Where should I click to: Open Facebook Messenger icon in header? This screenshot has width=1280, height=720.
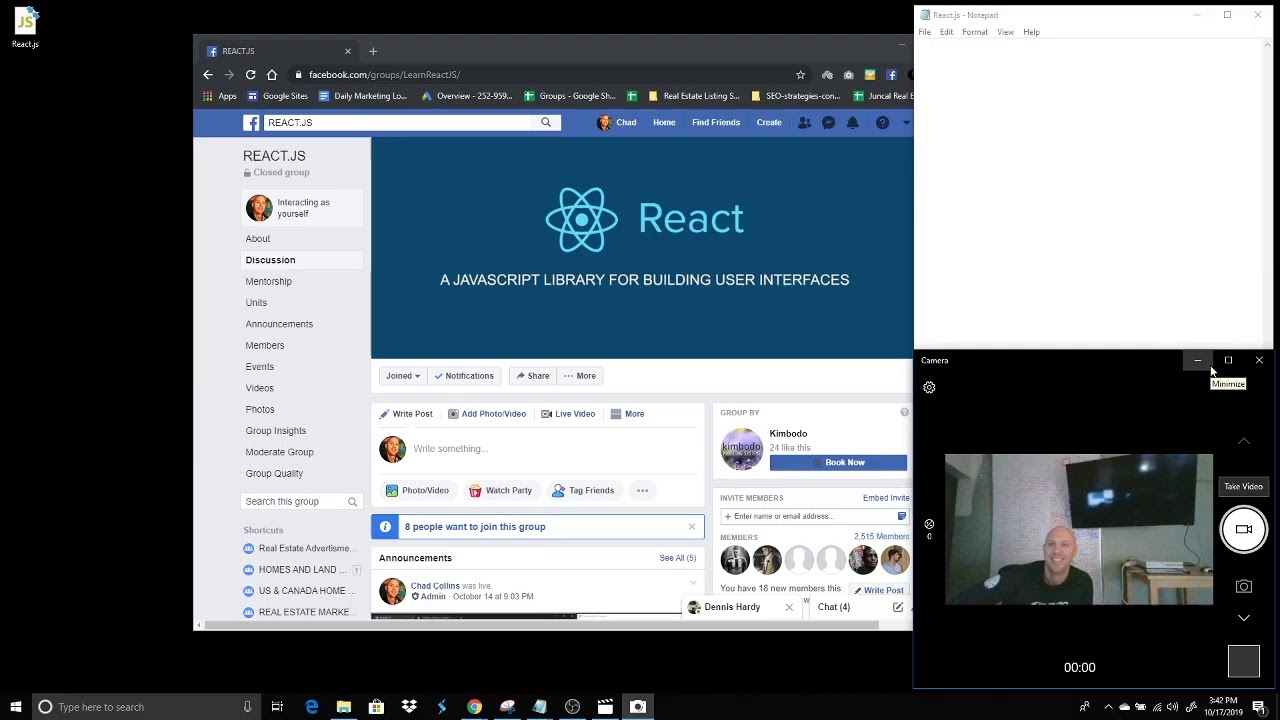[x=828, y=122]
